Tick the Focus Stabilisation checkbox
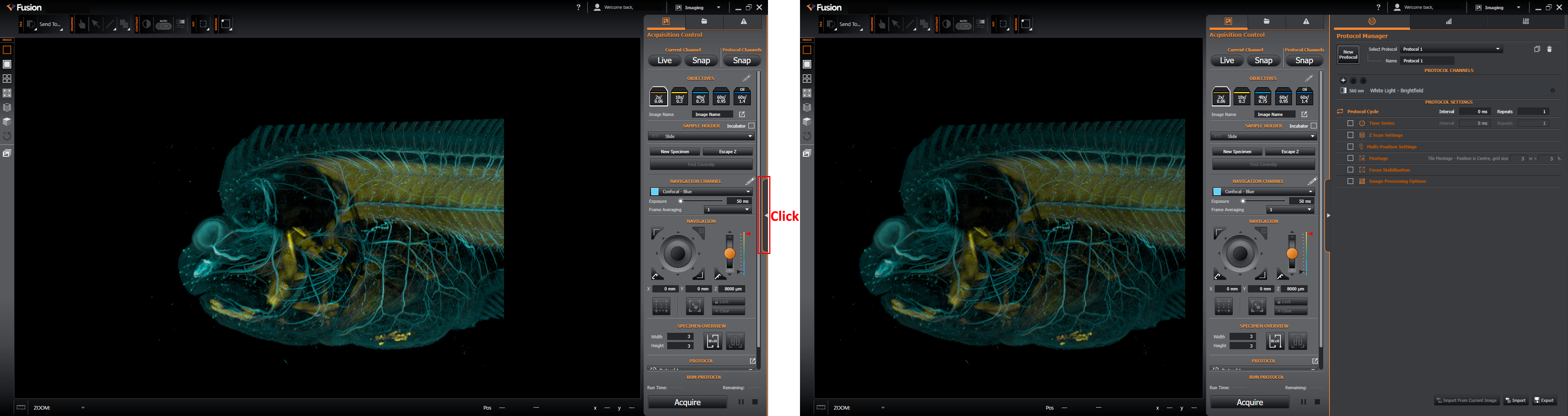 [1350, 170]
